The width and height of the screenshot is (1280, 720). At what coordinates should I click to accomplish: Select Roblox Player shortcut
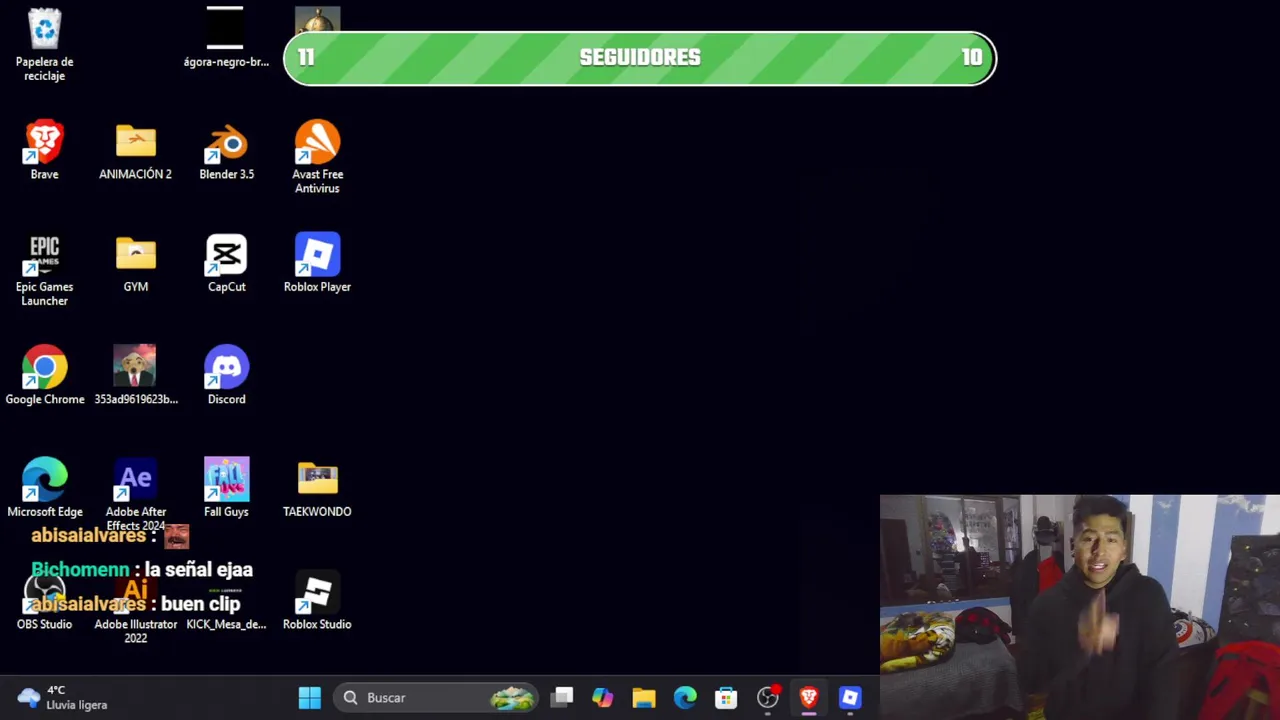point(317,264)
